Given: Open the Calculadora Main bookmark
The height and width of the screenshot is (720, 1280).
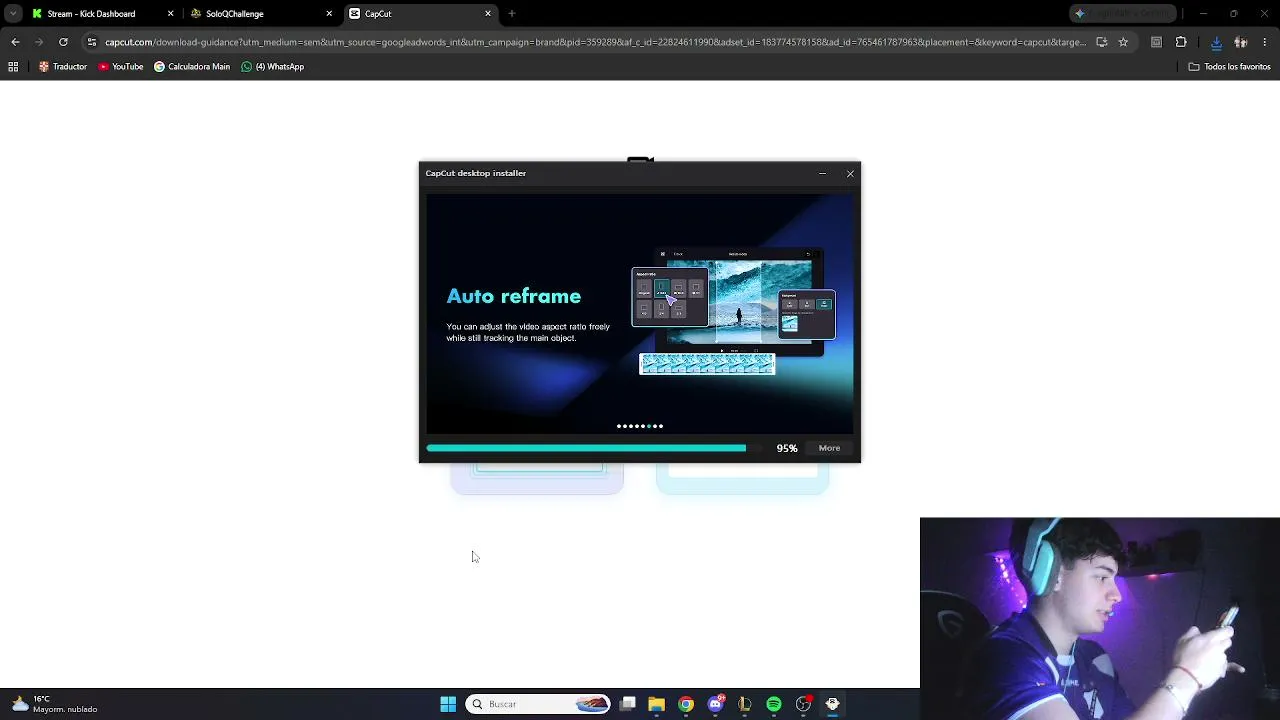Looking at the screenshot, I should point(192,67).
